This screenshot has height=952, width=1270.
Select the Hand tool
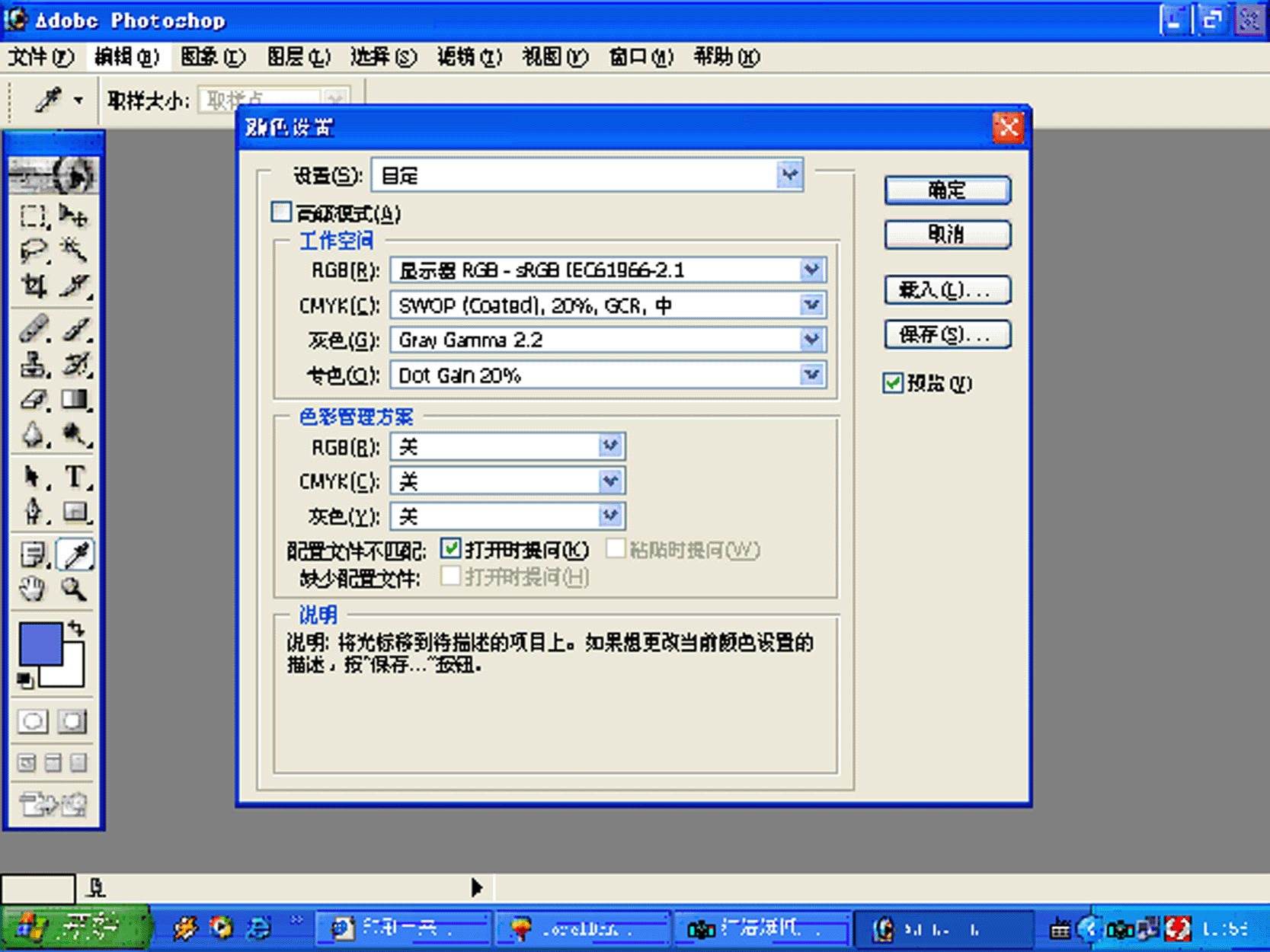point(33,589)
